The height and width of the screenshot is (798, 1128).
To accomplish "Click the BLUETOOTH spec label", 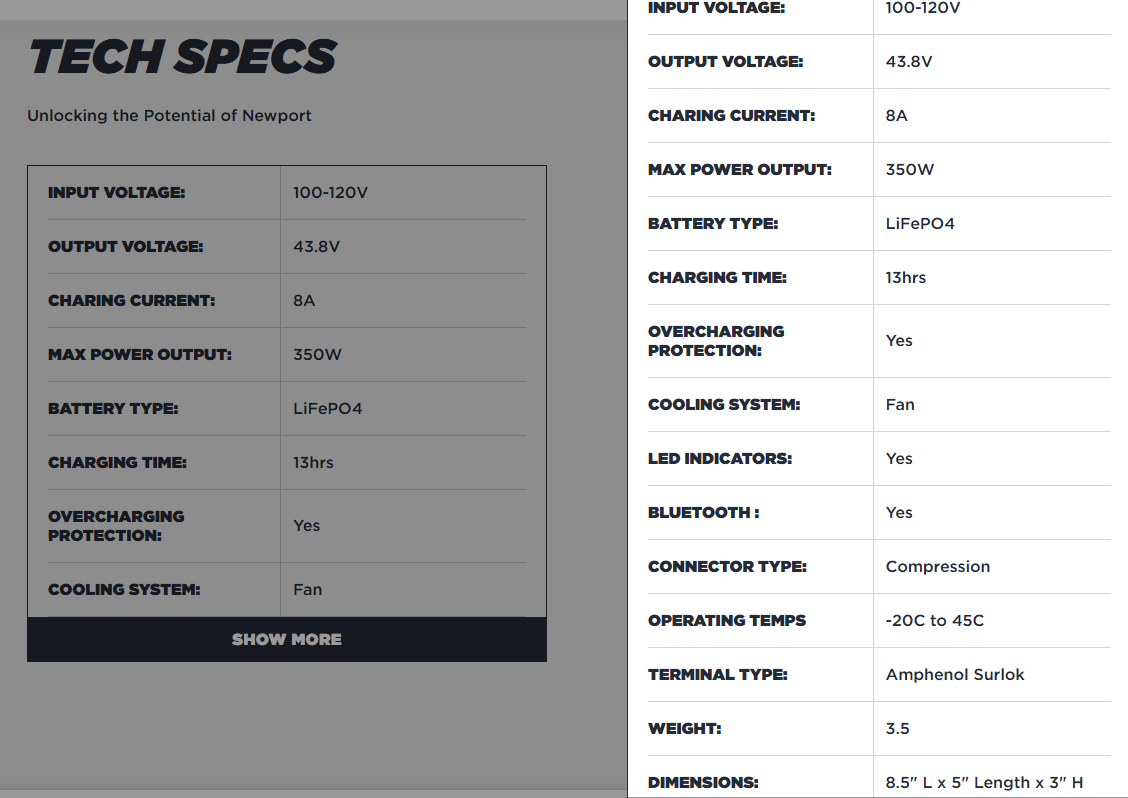I will [704, 512].
